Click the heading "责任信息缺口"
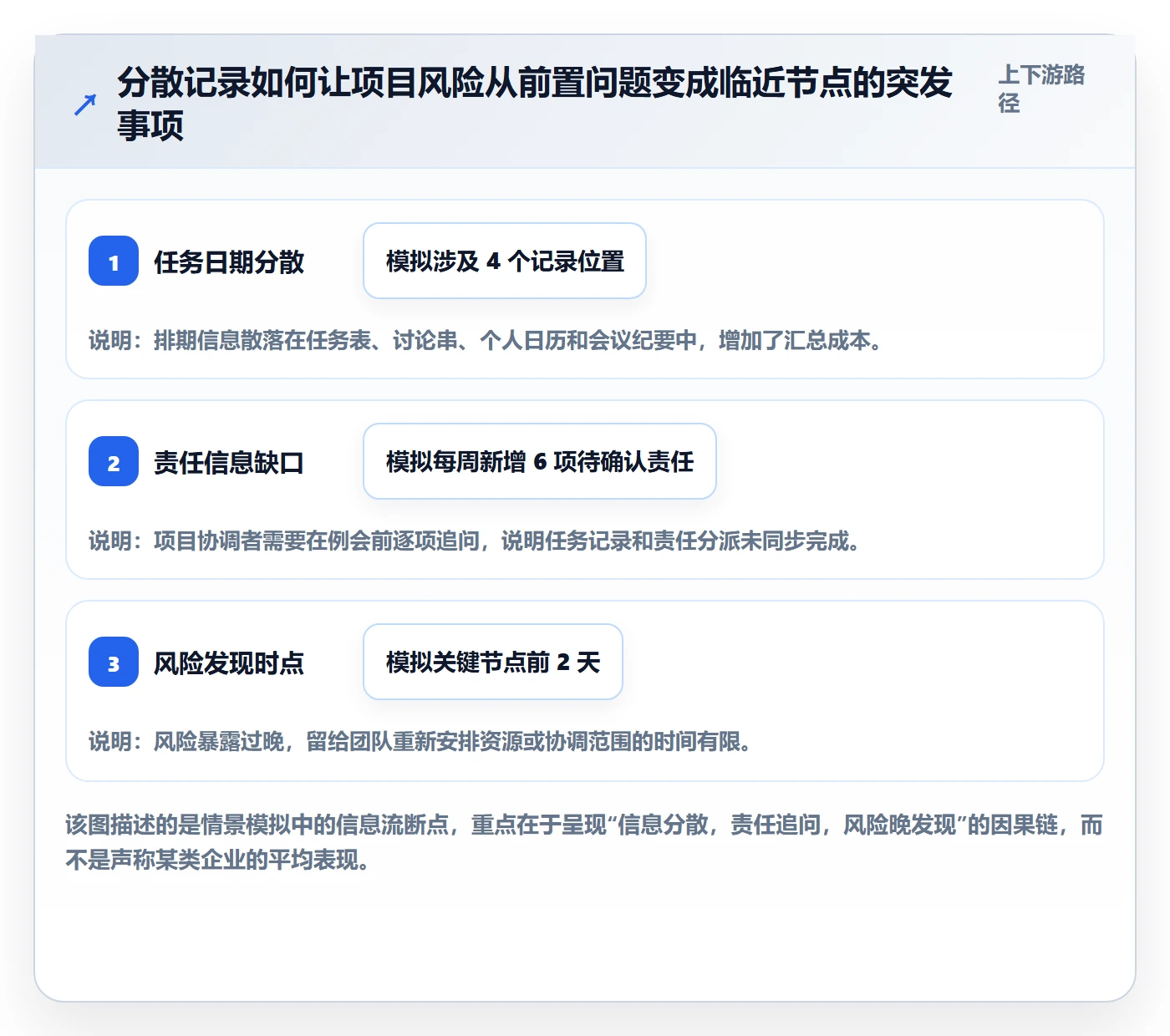 coord(229,463)
